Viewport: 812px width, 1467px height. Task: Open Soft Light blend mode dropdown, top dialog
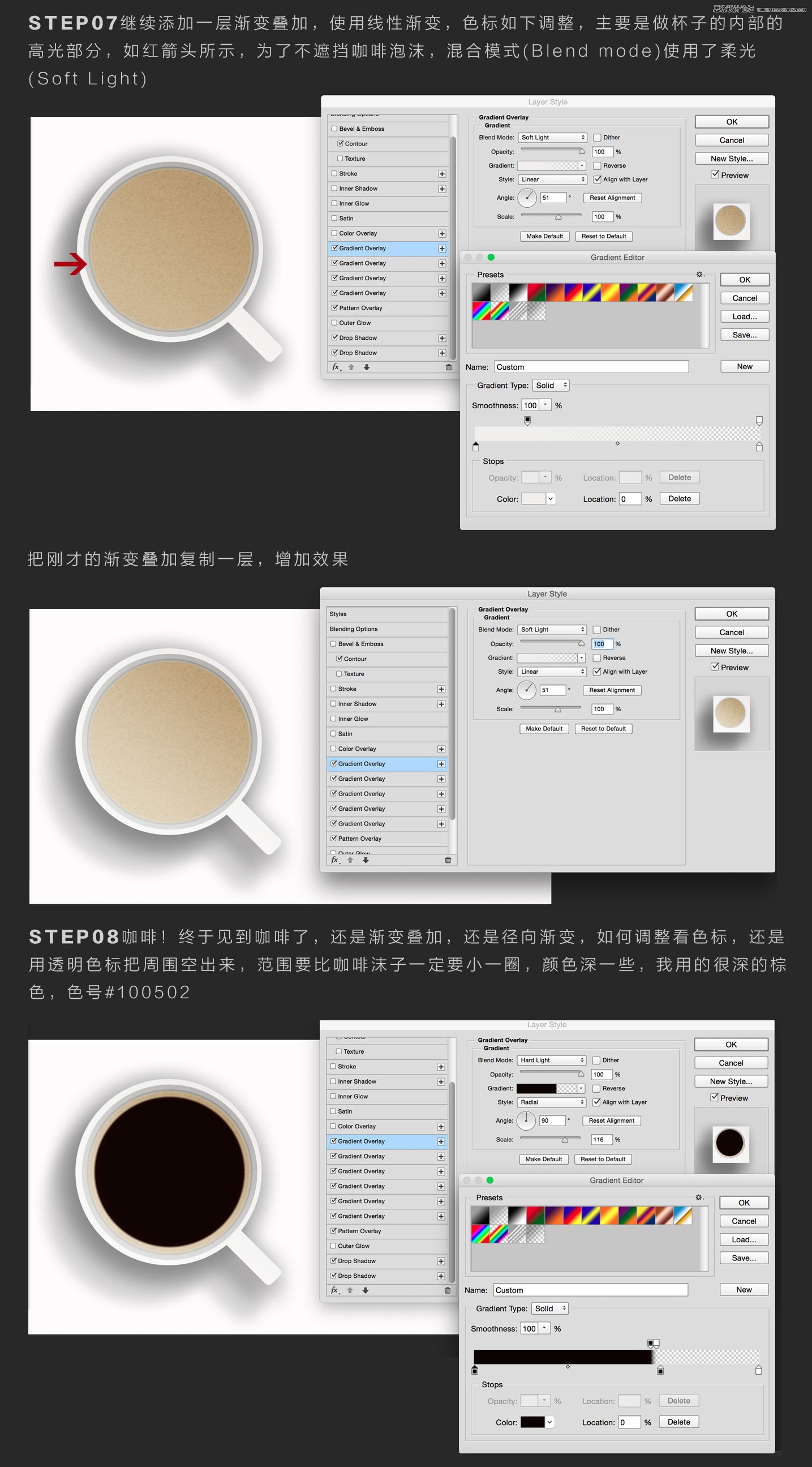(x=552, y=137)
